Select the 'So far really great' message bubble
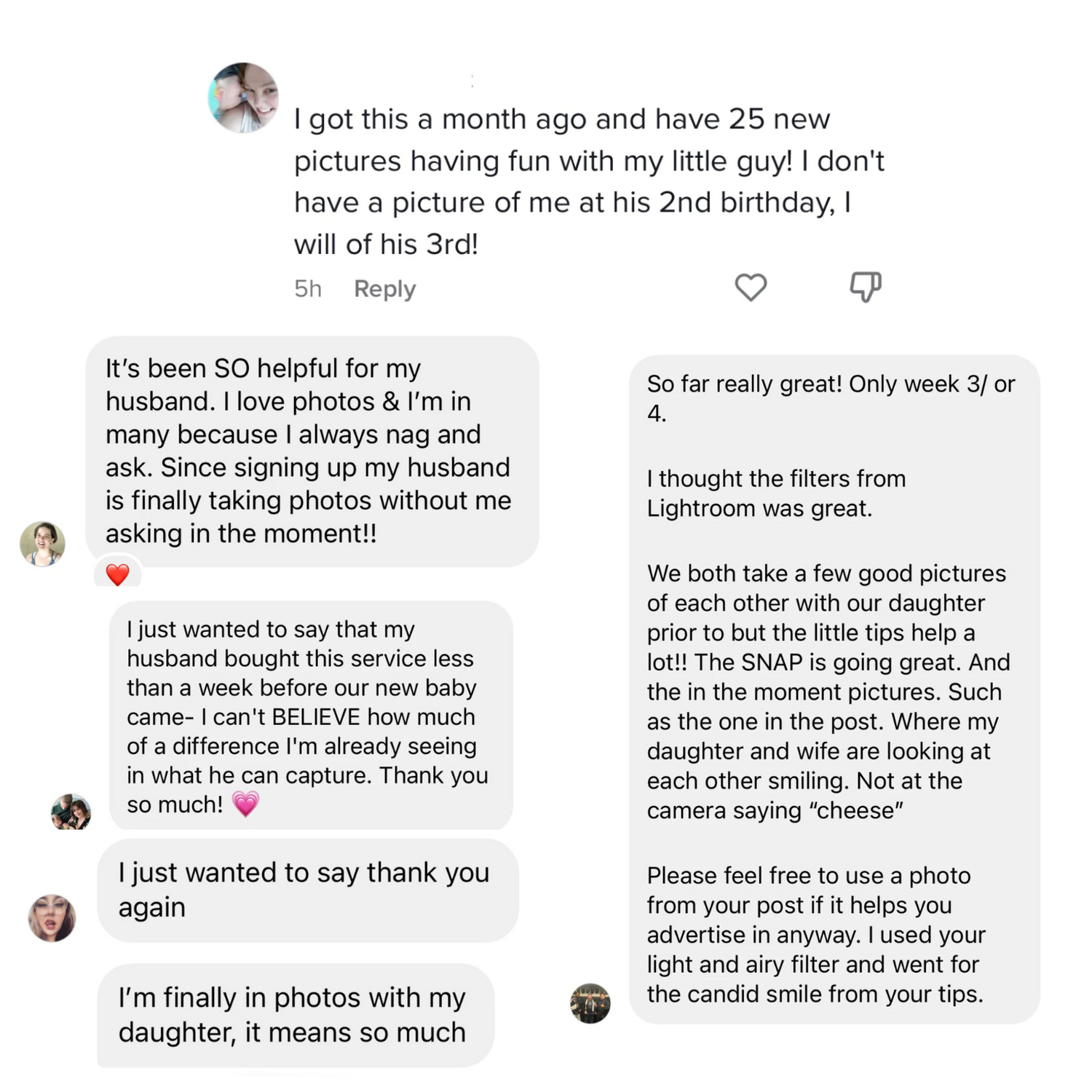This screenshot has width=1092, height=1092. [834, 689]
